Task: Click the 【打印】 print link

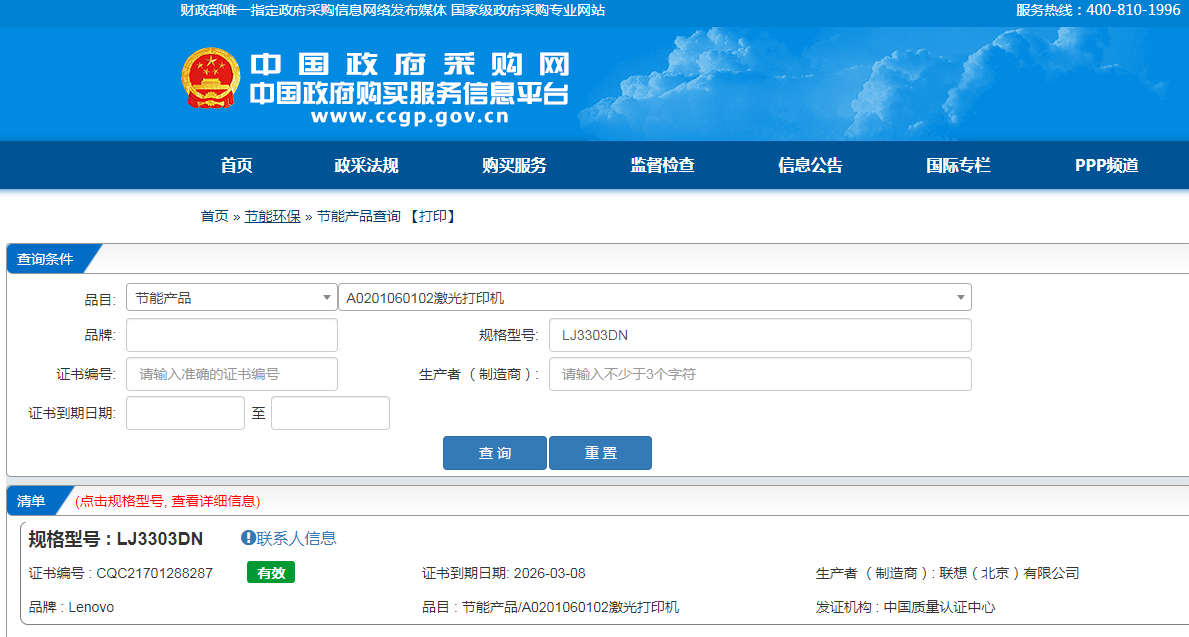Action: coord(433,216)
